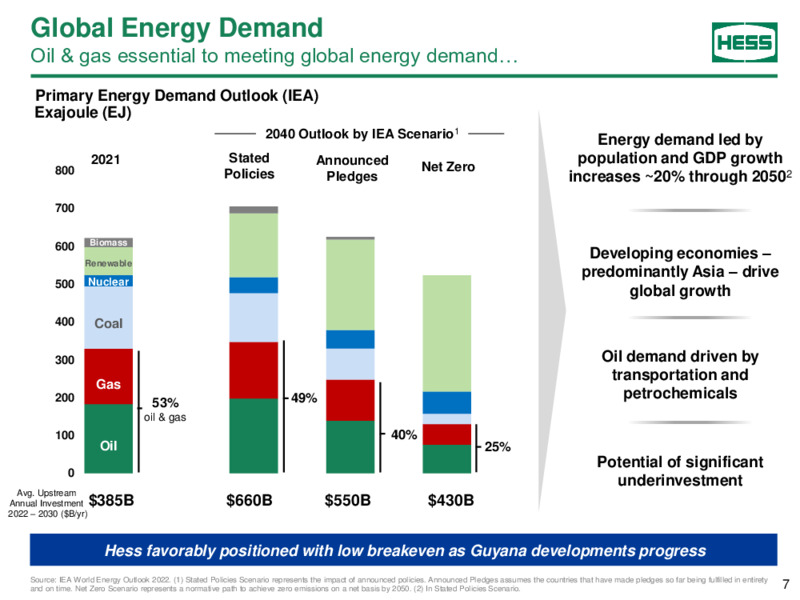Click the Biomass segment in the 2021 bar
800x600 pixels.
(109, 242)
